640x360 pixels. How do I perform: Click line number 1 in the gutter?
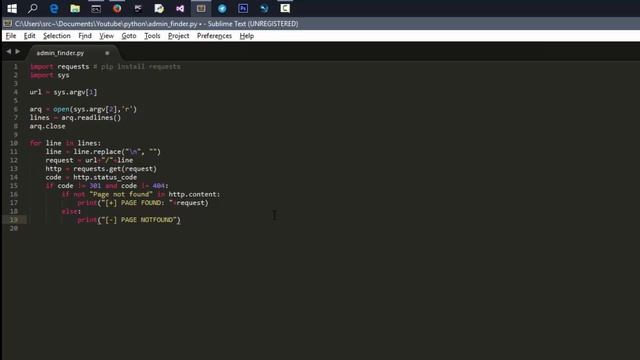[16, 67]
